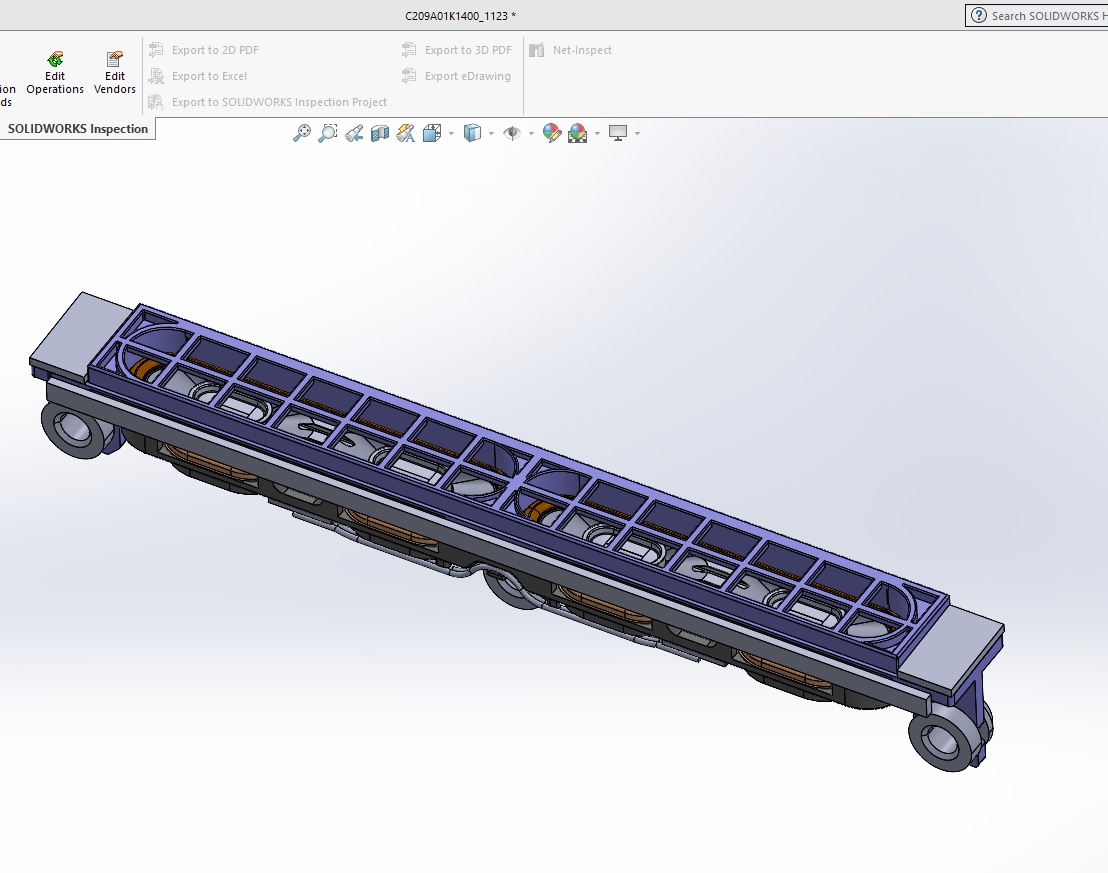Click Export to SOLIDWORKS Inspection Project
Image resolution: width=1108 pixels, height=873 pixels.
268,102
